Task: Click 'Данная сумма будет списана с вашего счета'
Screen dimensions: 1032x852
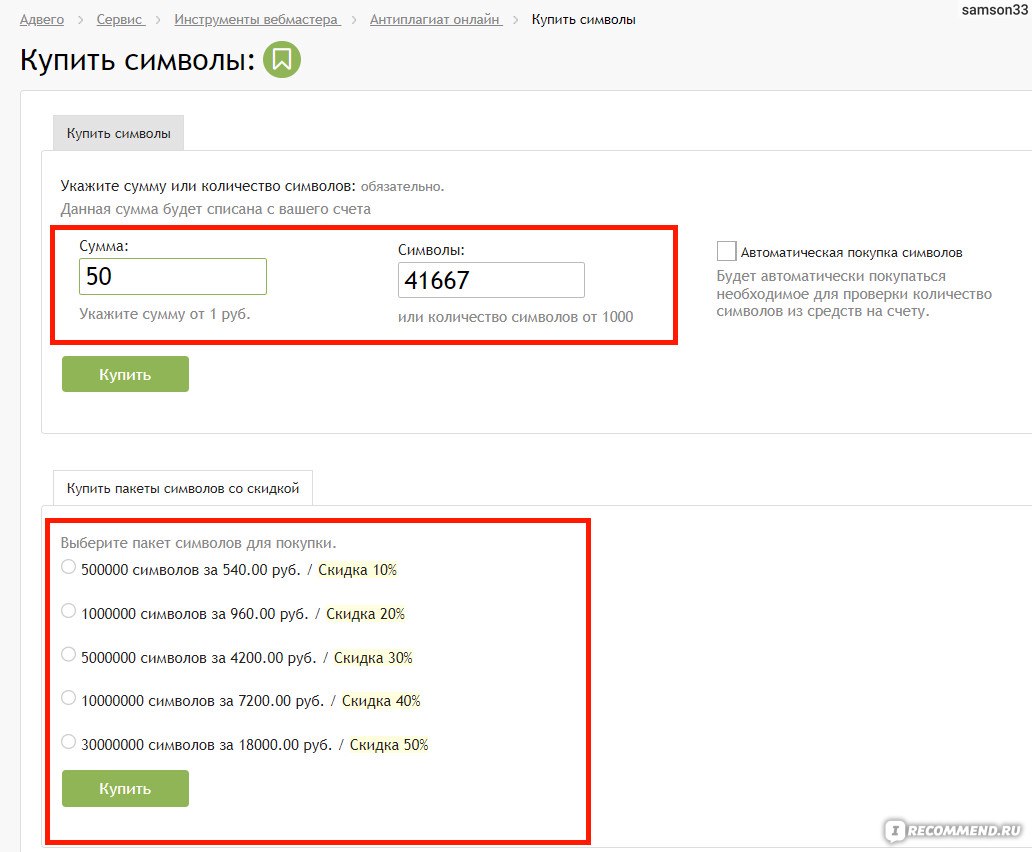Action: click(215, 209)
